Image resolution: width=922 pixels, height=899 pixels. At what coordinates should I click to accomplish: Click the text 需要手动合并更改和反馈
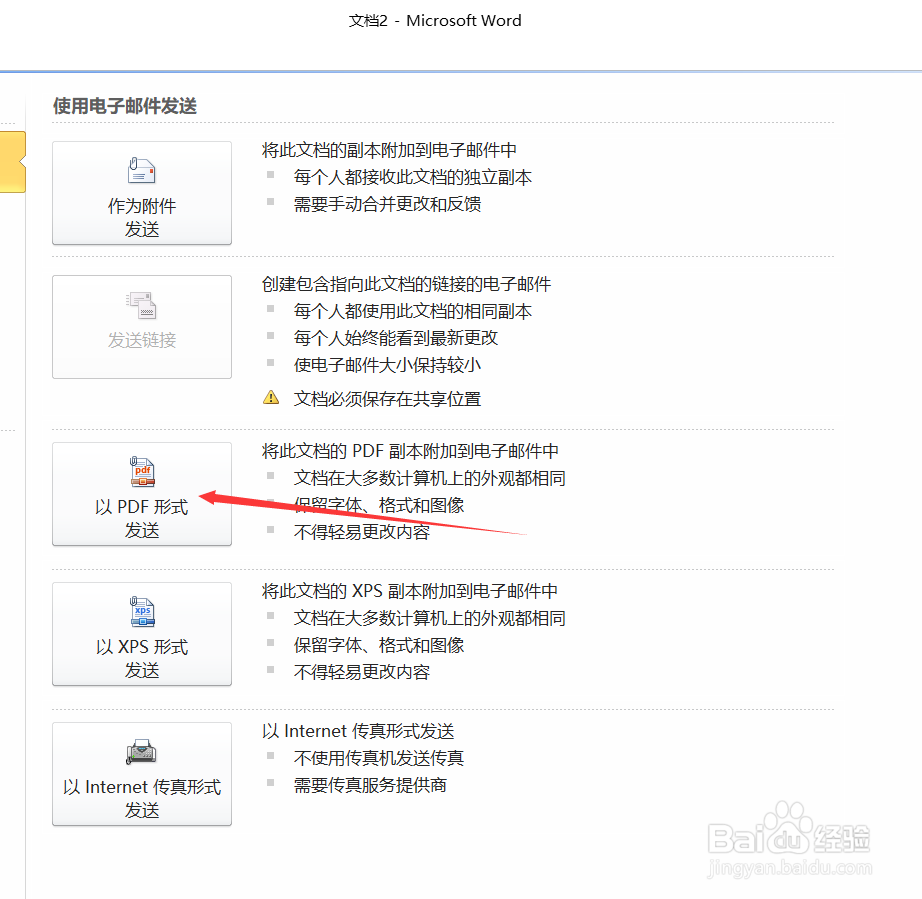[387, 204]
